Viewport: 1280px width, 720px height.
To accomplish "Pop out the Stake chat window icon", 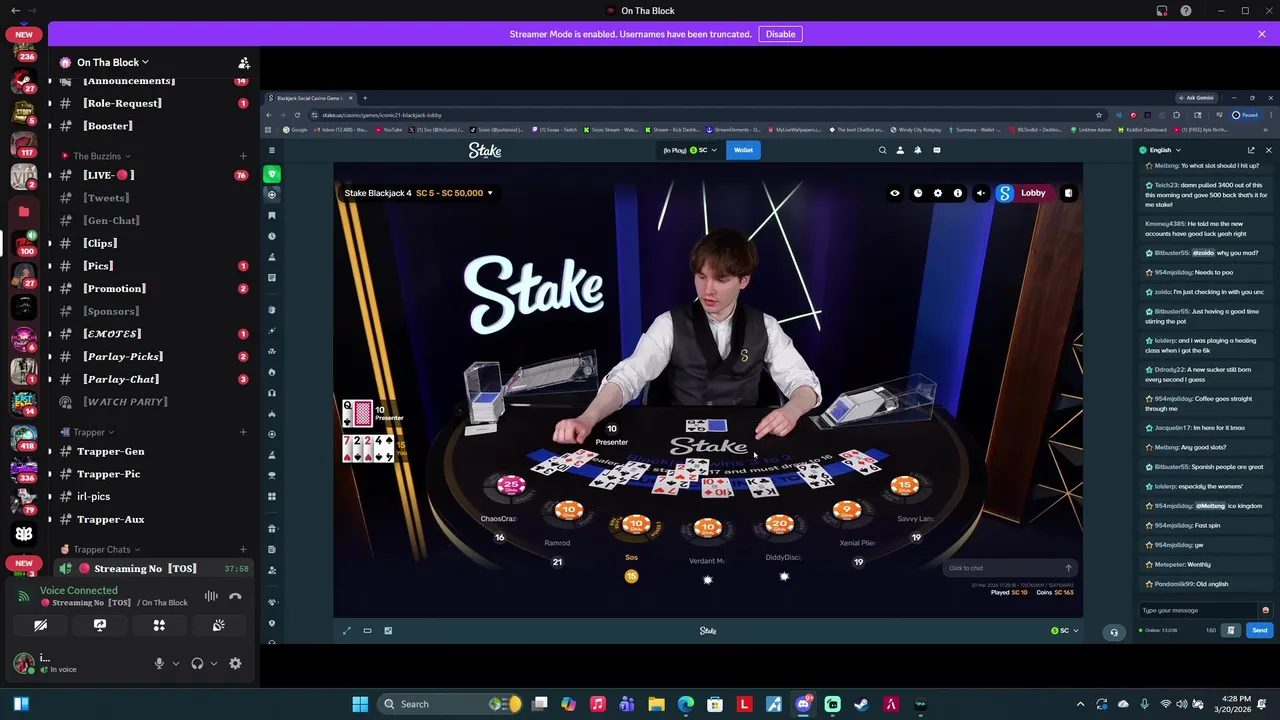I will pos(1251,150).
